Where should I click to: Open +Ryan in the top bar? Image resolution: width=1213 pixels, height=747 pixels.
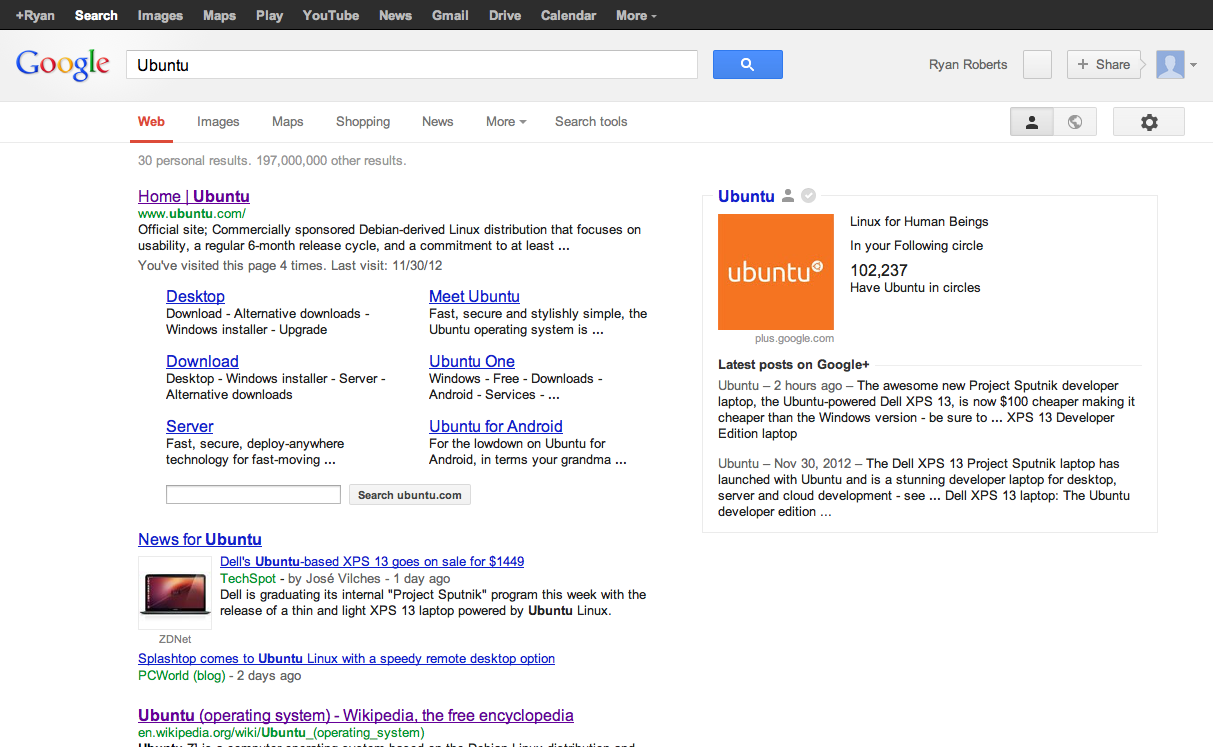(x=35, y=15)
